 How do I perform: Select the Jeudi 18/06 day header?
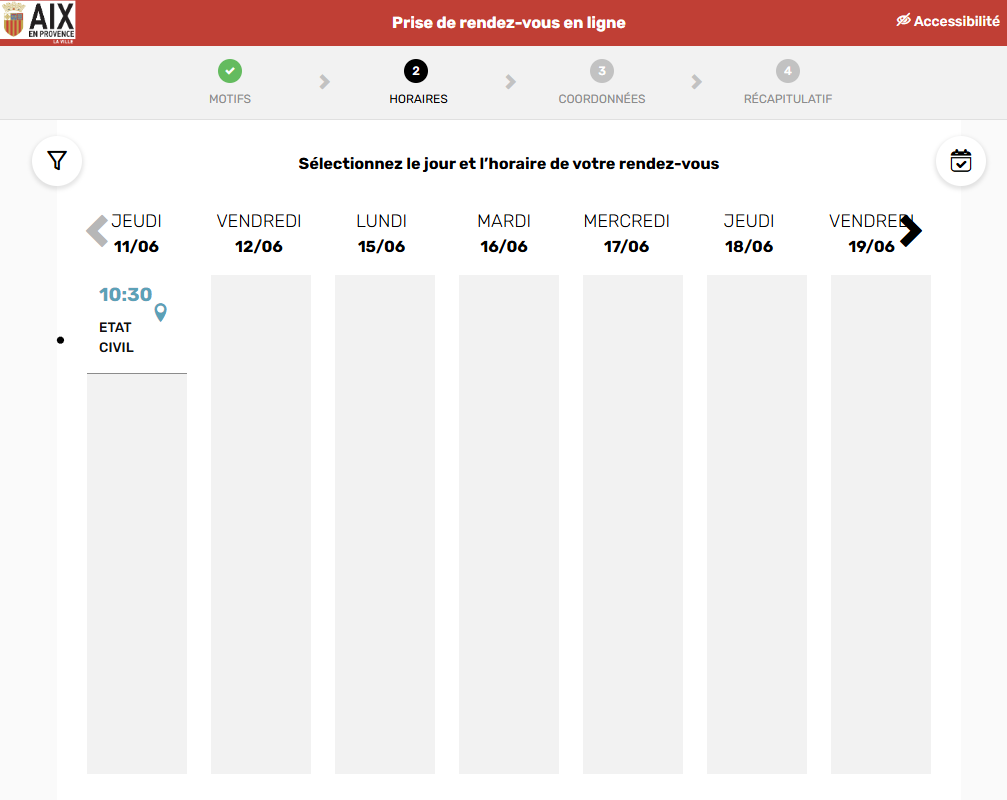[749, 233]
